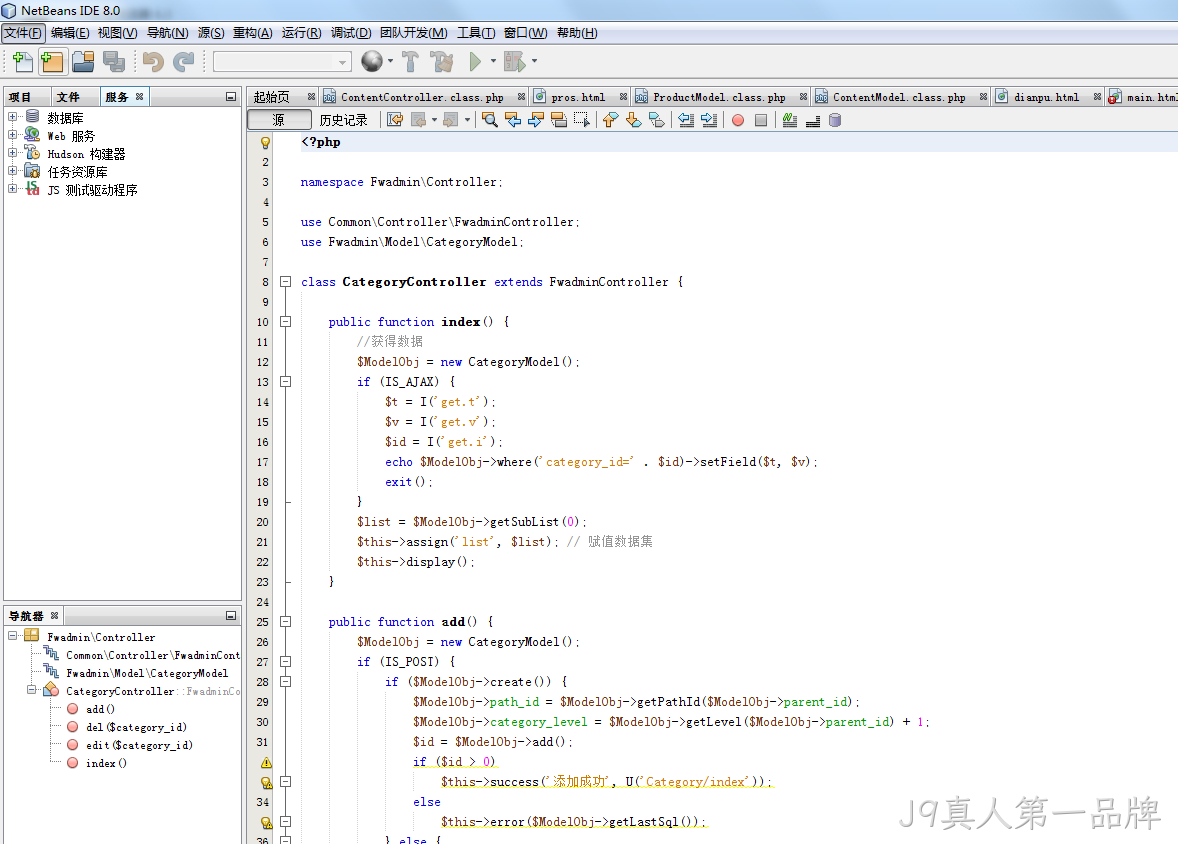Click the Redo arrow icon
This screenshot has width=1178, height=844.
[183, 61]
